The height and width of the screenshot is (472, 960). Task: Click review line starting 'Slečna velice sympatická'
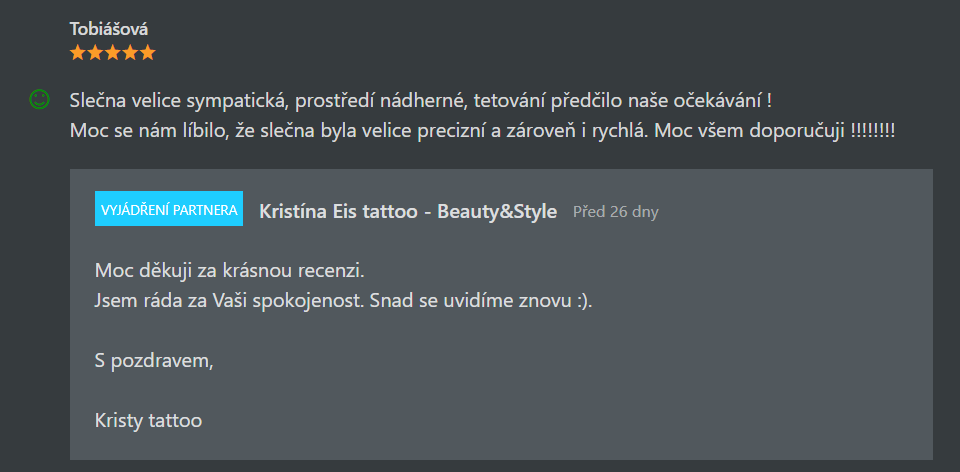(421, 100)
